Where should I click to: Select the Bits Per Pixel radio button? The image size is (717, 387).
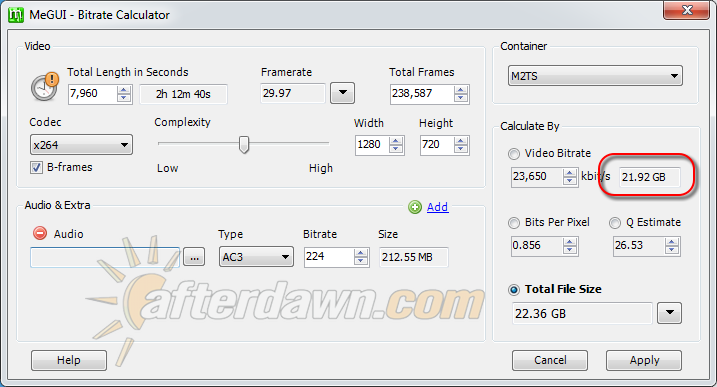514,223
